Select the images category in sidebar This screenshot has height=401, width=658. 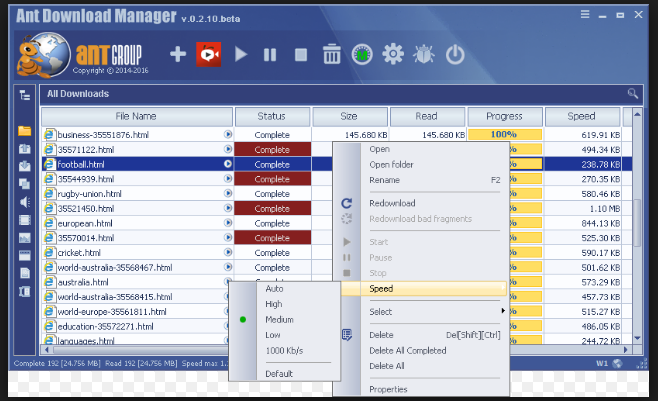coord(25,238)
